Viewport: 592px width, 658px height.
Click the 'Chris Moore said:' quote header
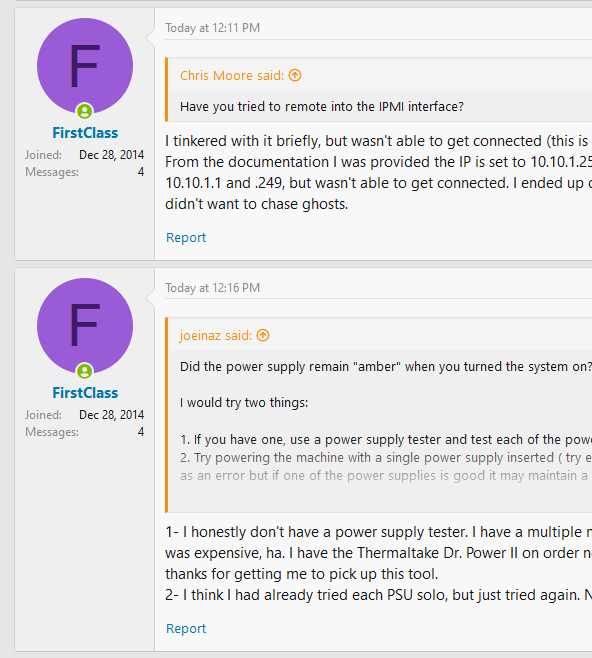[x=232, y=76]
